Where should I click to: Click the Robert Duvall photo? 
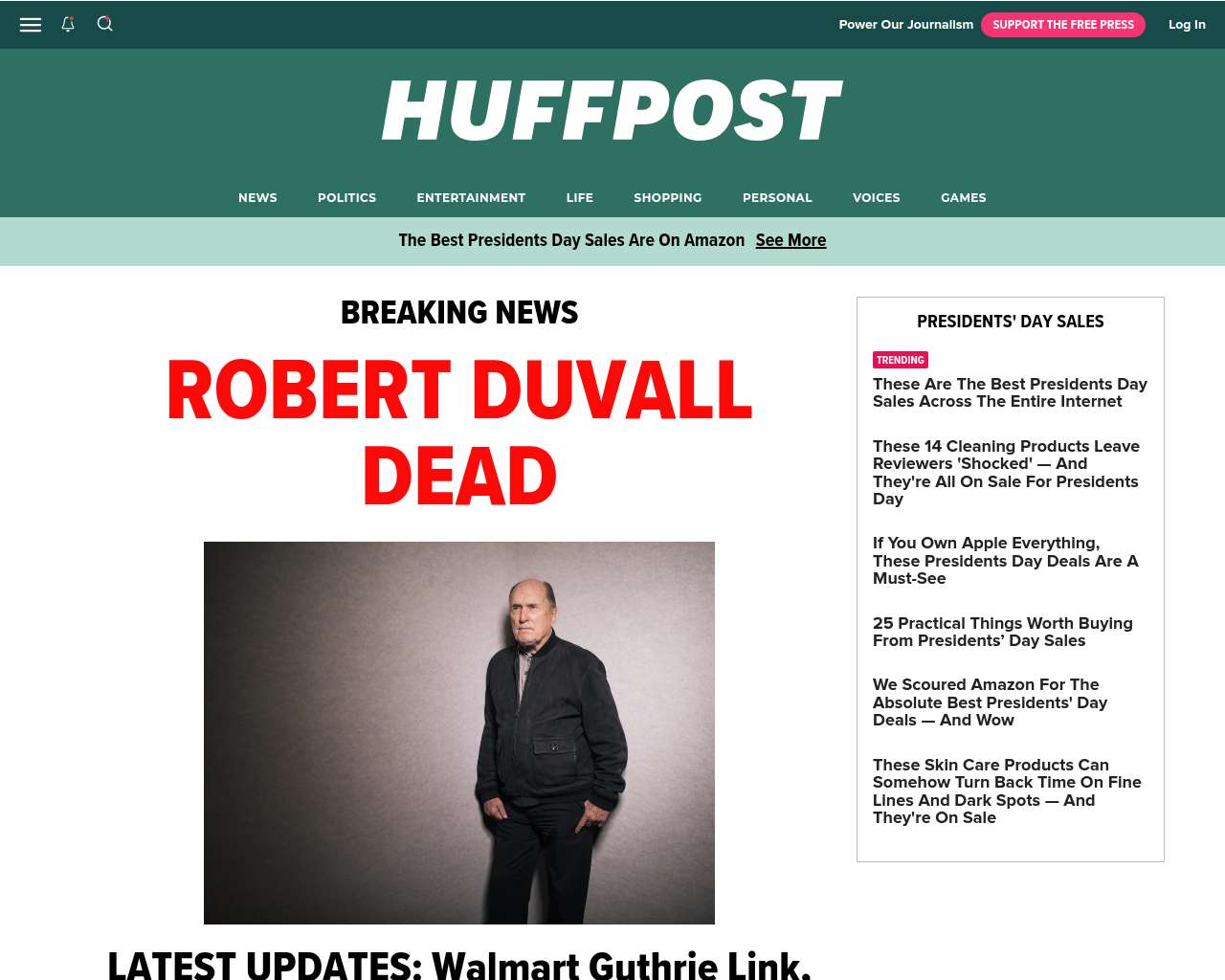pos(459,733)
